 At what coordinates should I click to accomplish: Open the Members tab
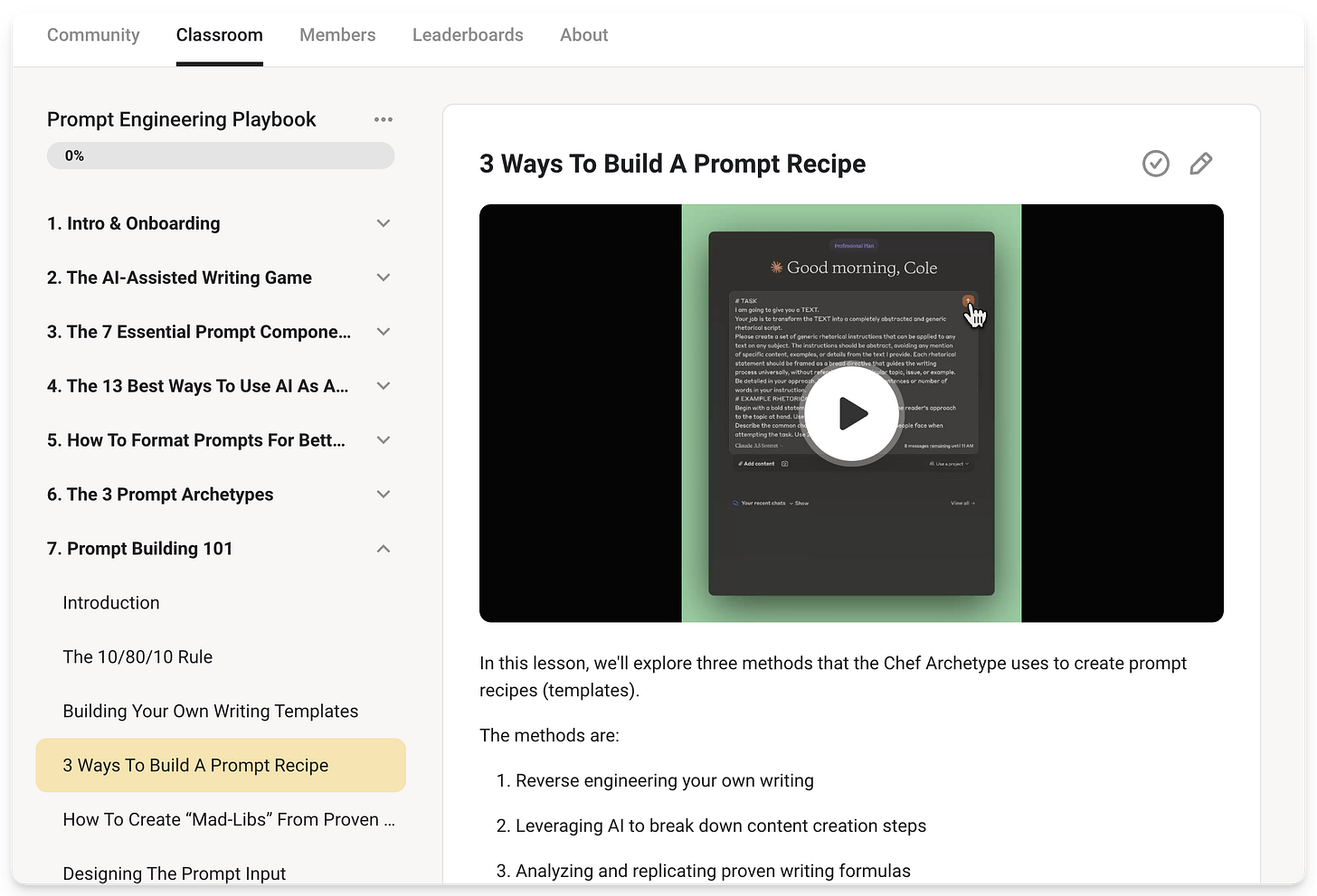[337, 35]
